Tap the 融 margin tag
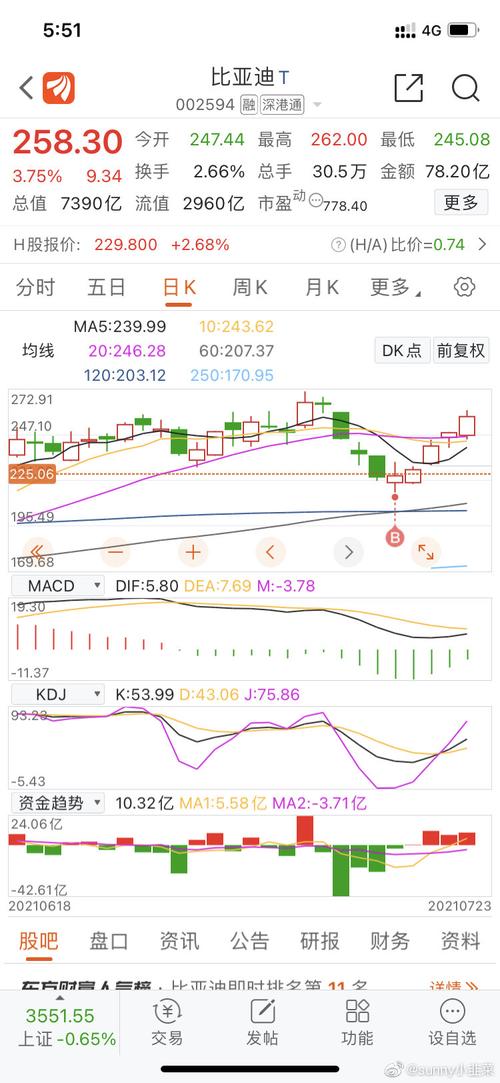The width and height of the screenshot is (500, 1083). point(249,105)
